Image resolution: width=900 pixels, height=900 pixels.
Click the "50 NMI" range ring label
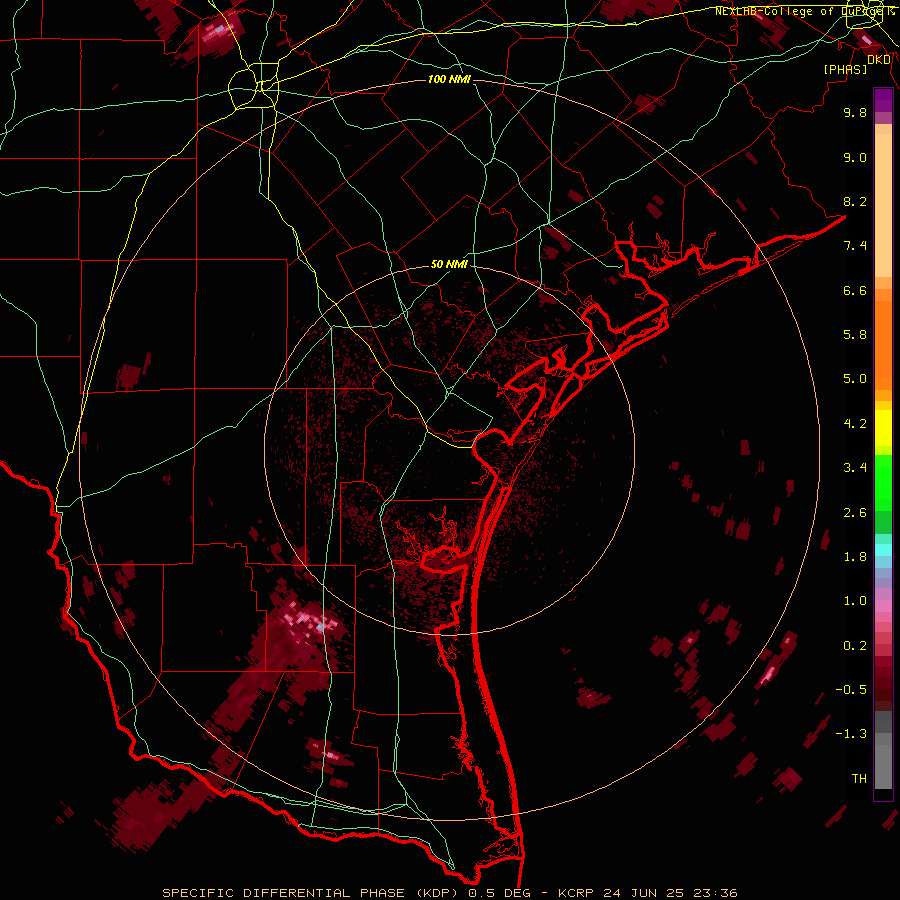pos(449,265)
